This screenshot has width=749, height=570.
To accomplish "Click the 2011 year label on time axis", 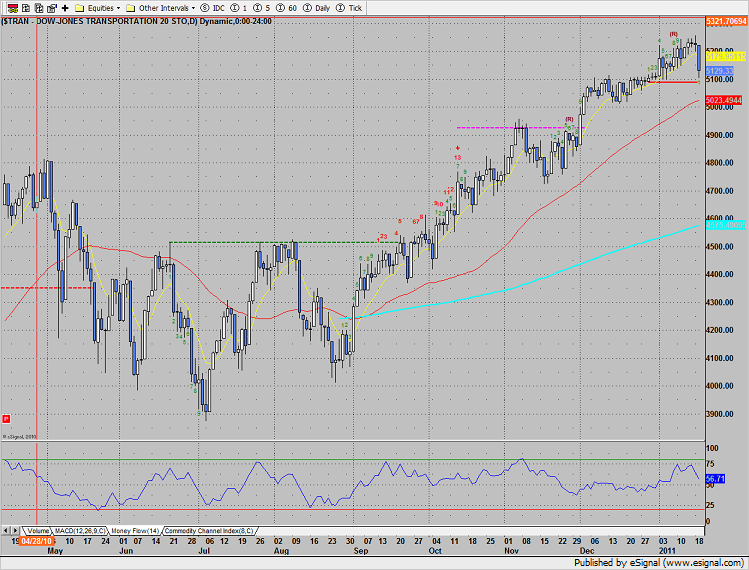I will (668, 551).
